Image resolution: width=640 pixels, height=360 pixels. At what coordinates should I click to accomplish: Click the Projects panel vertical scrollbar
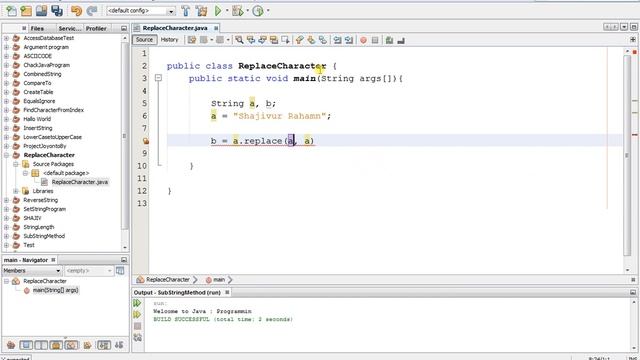click(125, 135)
